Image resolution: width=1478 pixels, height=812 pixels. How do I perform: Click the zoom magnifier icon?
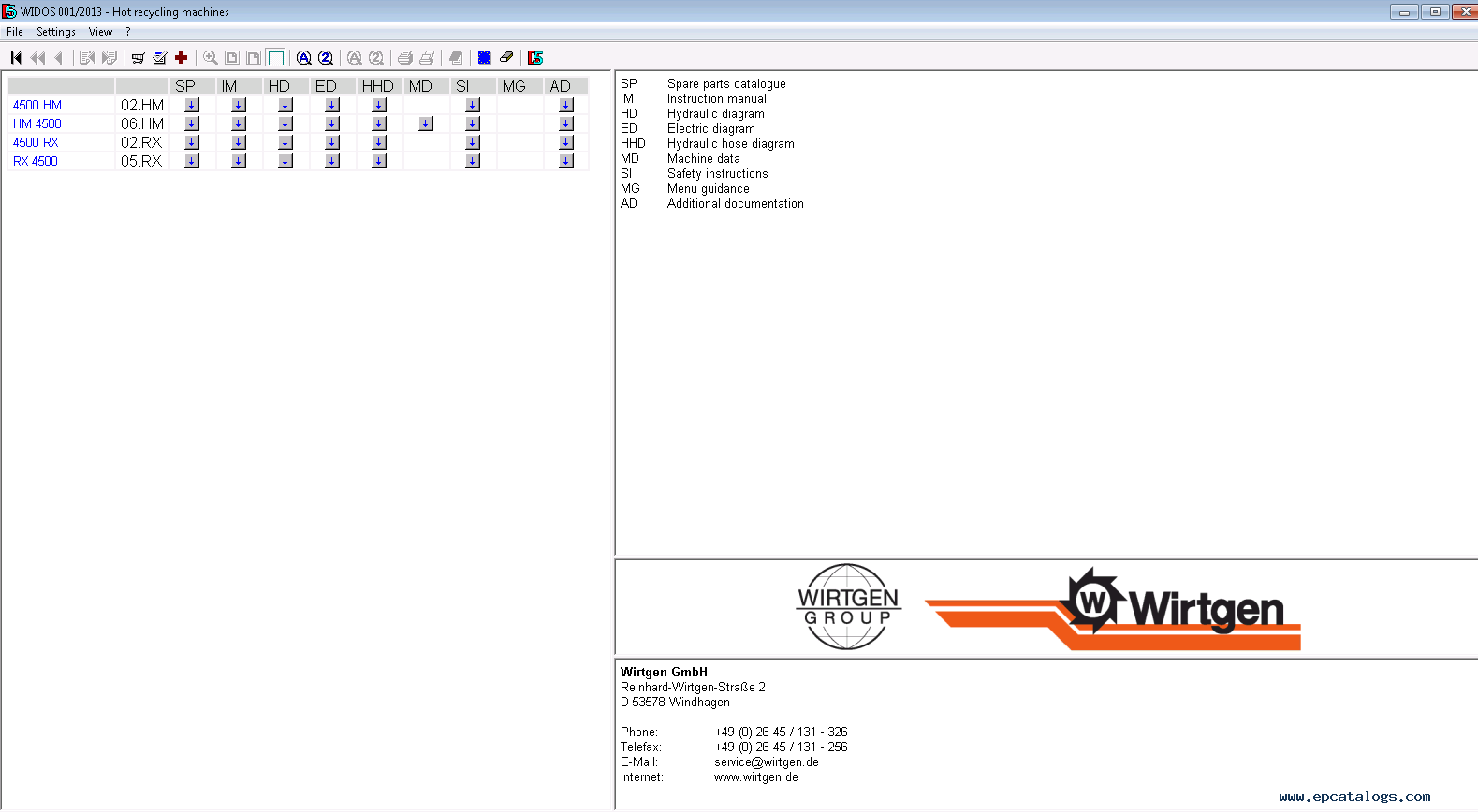pyautogui.click(x=211, y=58)
